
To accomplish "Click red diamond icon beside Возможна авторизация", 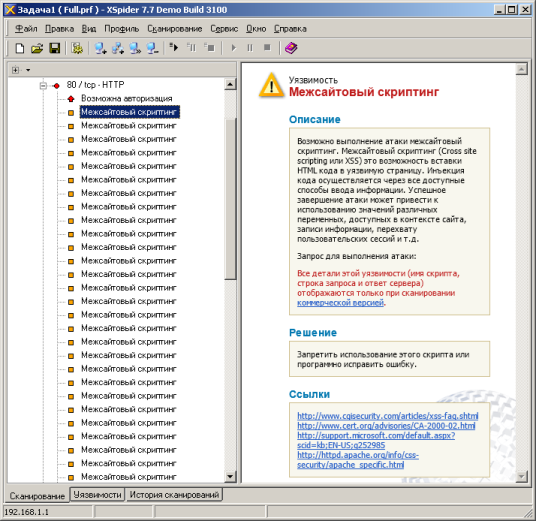I will click(x=71, y=99).
